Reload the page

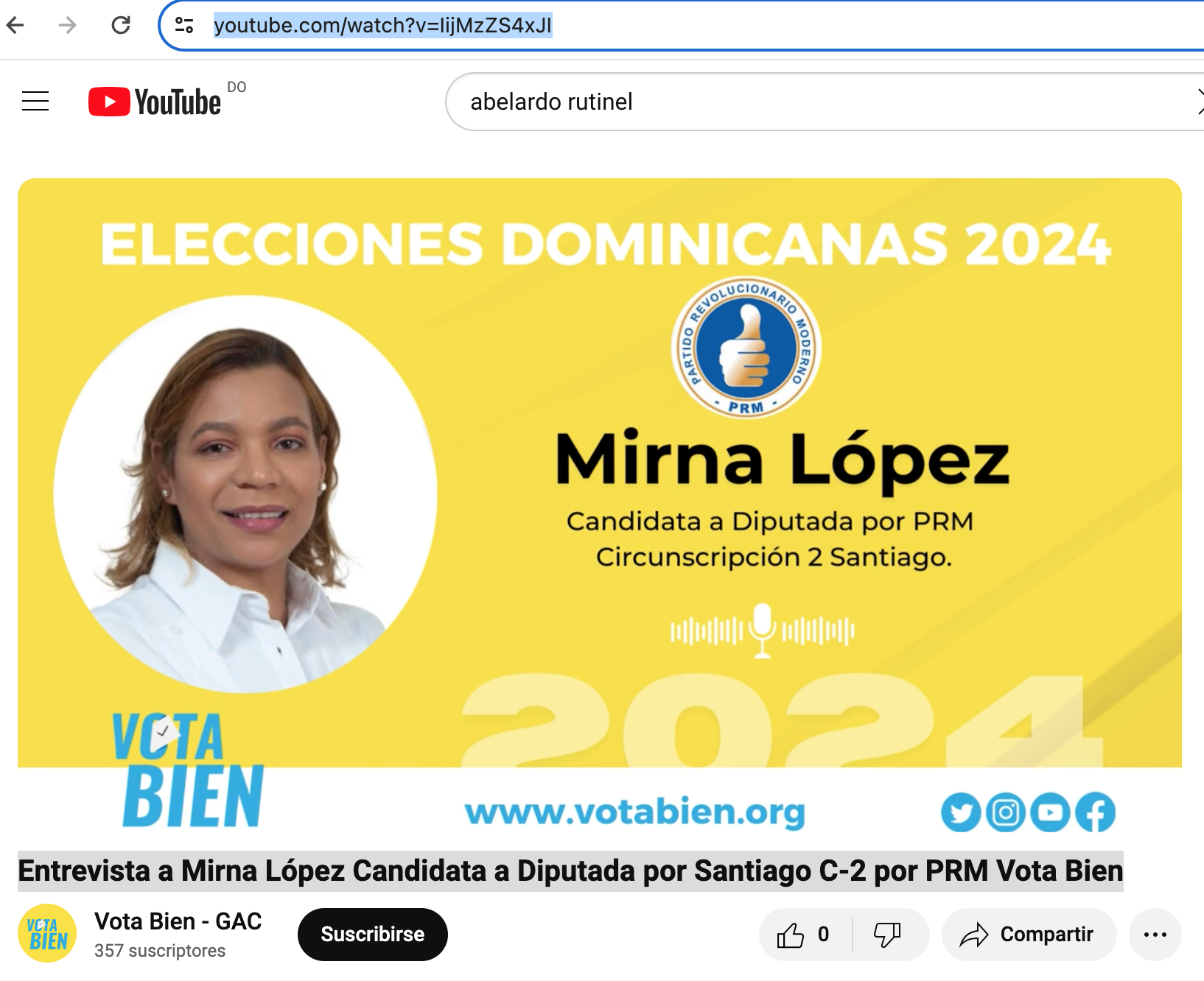point(121,25)
